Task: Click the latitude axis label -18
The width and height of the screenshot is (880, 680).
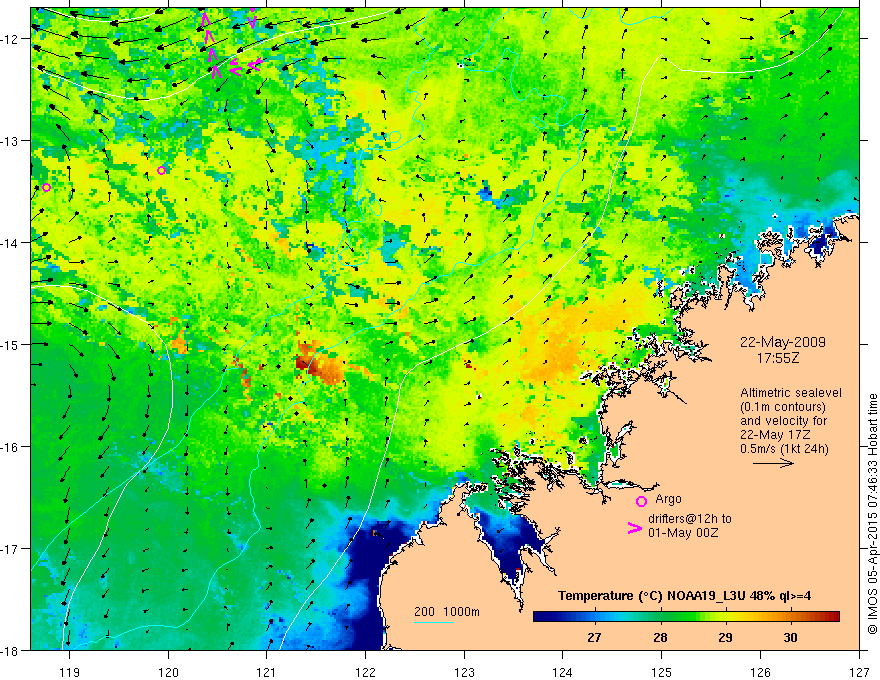Action: click(x=10, y=651)
